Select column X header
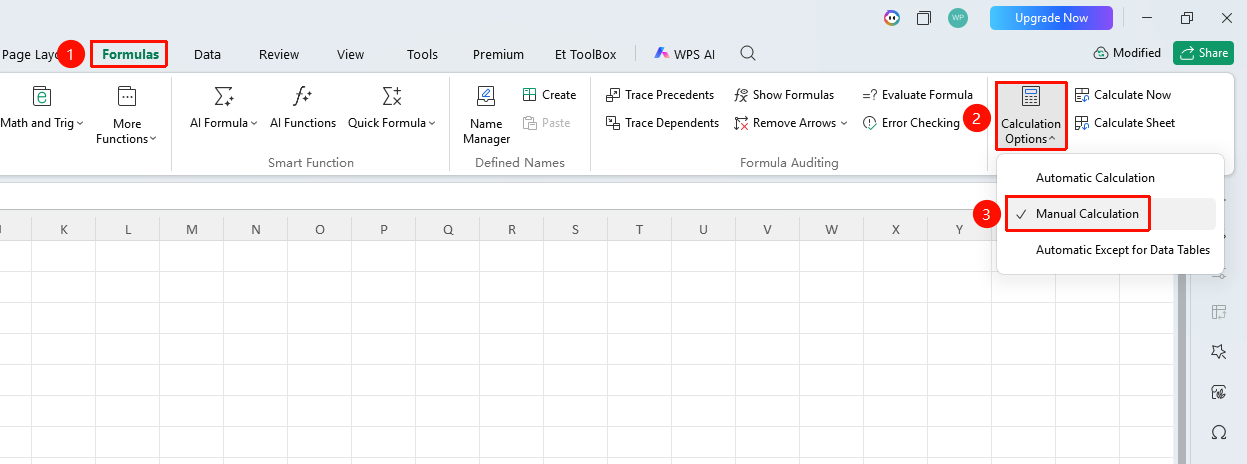Image resolution: width=1247 pixels, height=464 pixels. tap(896, 230)
